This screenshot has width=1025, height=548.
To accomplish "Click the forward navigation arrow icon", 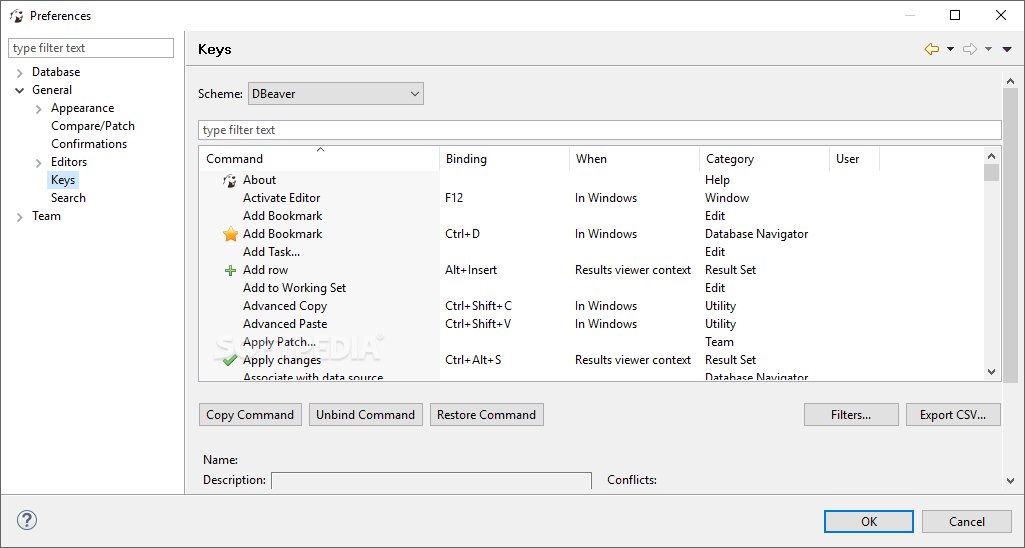I will pos(970,49).
